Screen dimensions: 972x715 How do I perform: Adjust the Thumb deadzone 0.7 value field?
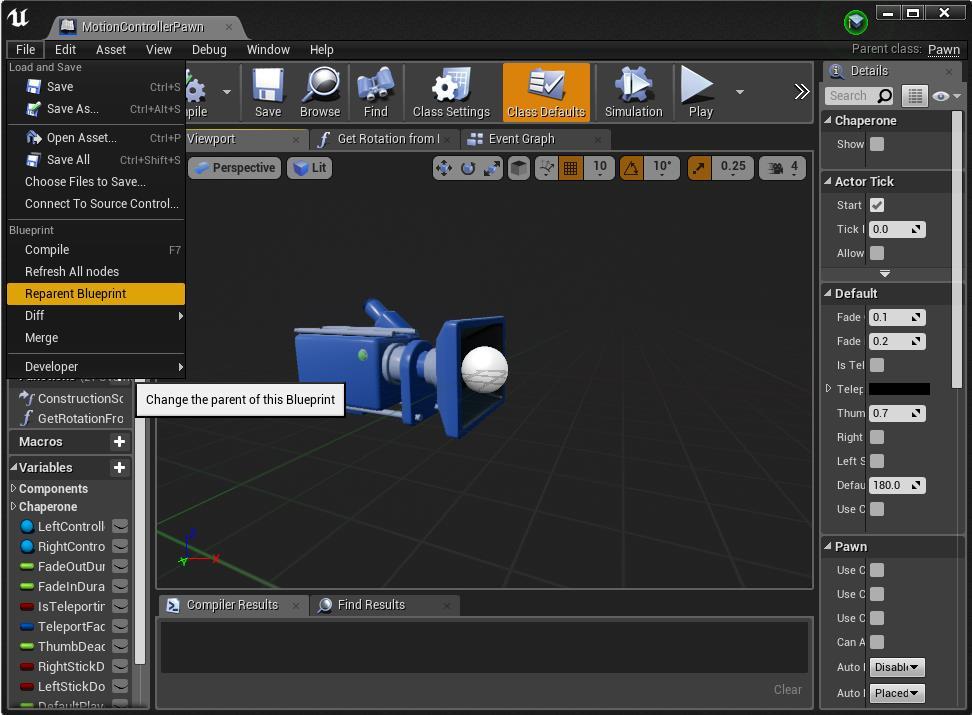(897, 413)
